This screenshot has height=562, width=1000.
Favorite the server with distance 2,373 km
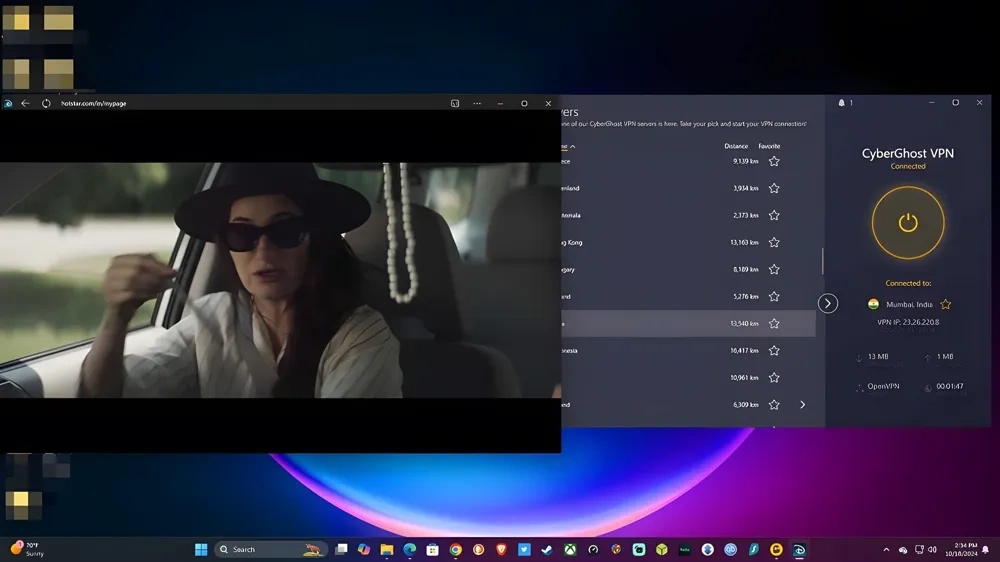774,216
